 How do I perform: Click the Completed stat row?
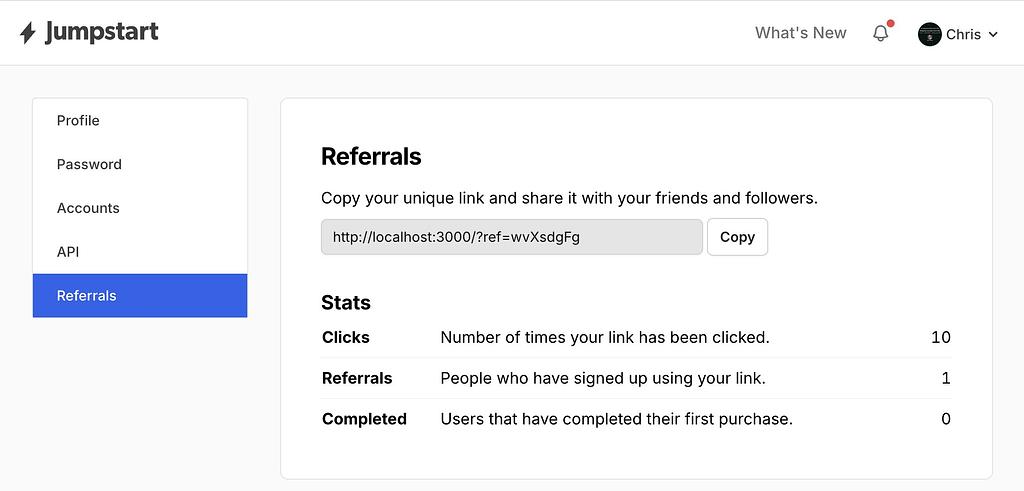(636, 419)
